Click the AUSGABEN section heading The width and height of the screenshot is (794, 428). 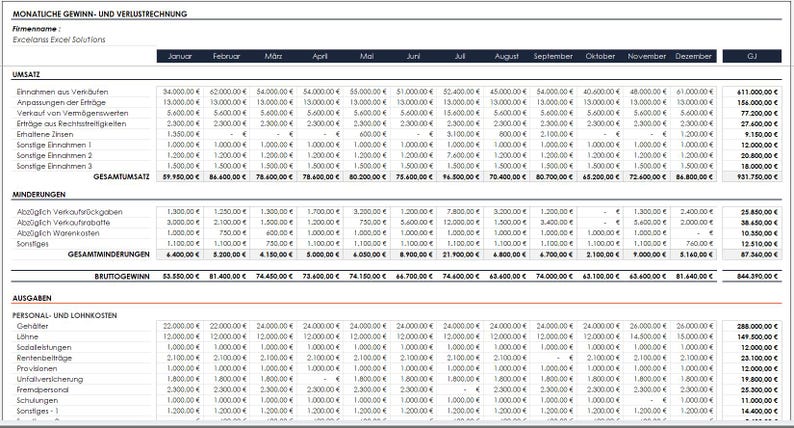(x=32, y=298)
